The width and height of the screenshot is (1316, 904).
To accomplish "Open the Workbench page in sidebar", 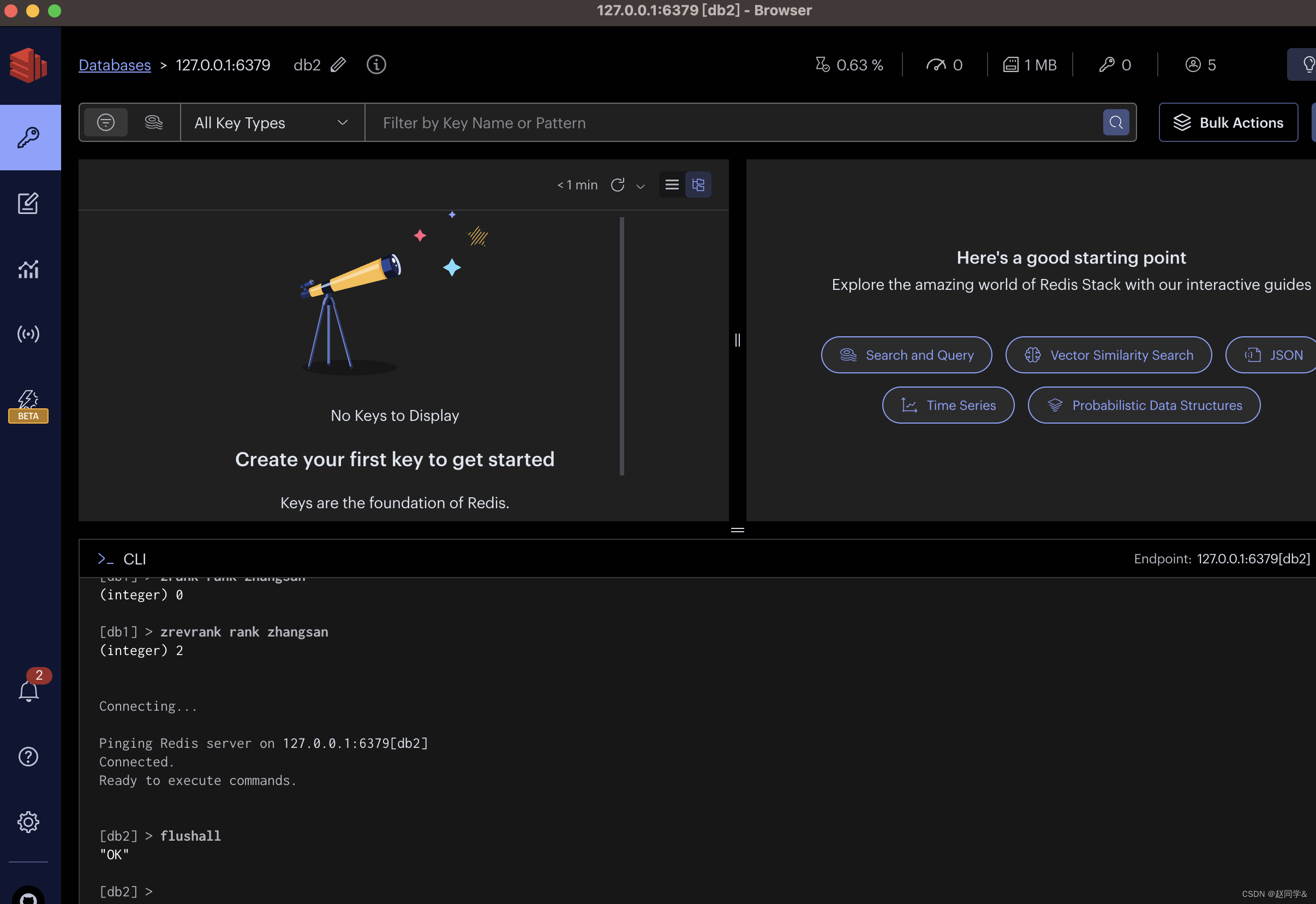I will pos(28,203).
